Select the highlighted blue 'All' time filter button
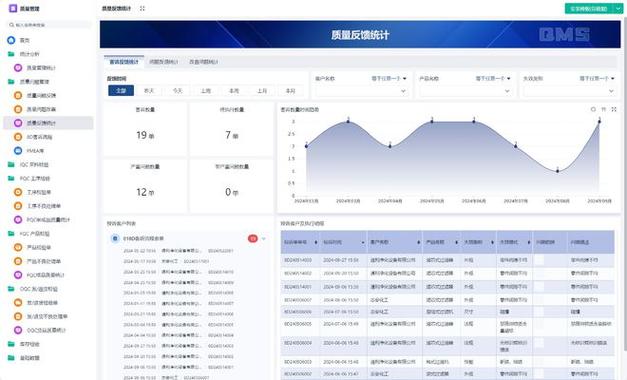This screenshot has width=627, height=380. 121,91
